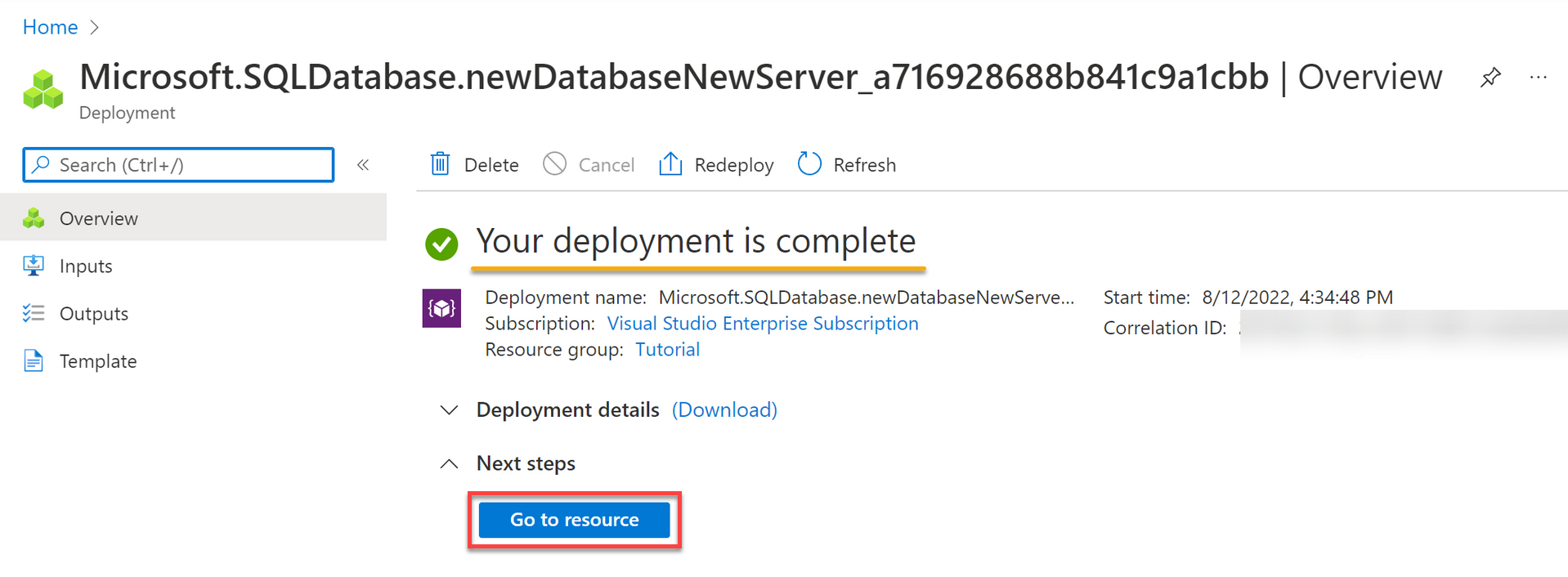This screenshot has width=1568, height=577.
Task: Click the green deployment complete checkmark icon
Action: click(441, 244)
